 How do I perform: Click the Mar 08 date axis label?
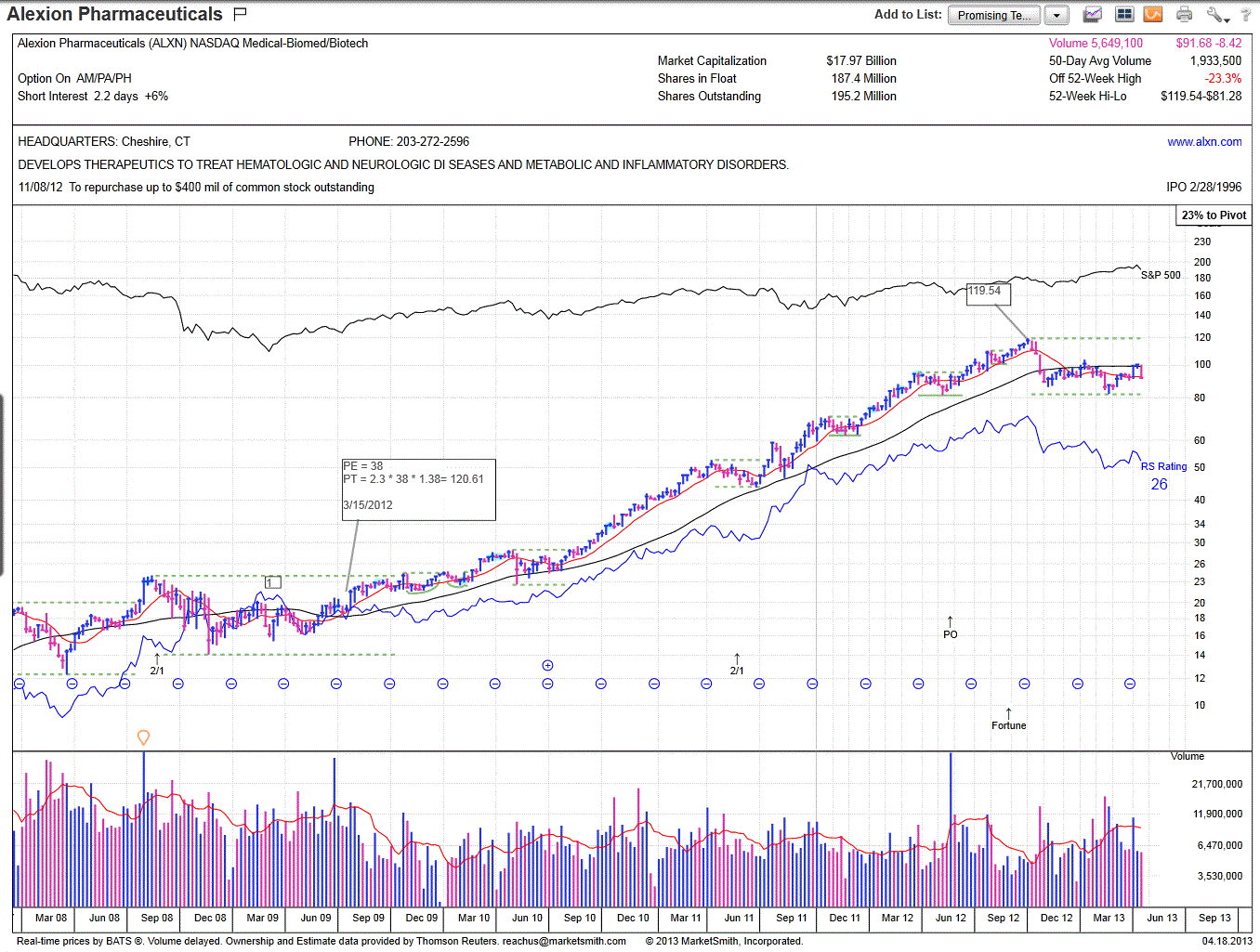click(x=51, y=918)
